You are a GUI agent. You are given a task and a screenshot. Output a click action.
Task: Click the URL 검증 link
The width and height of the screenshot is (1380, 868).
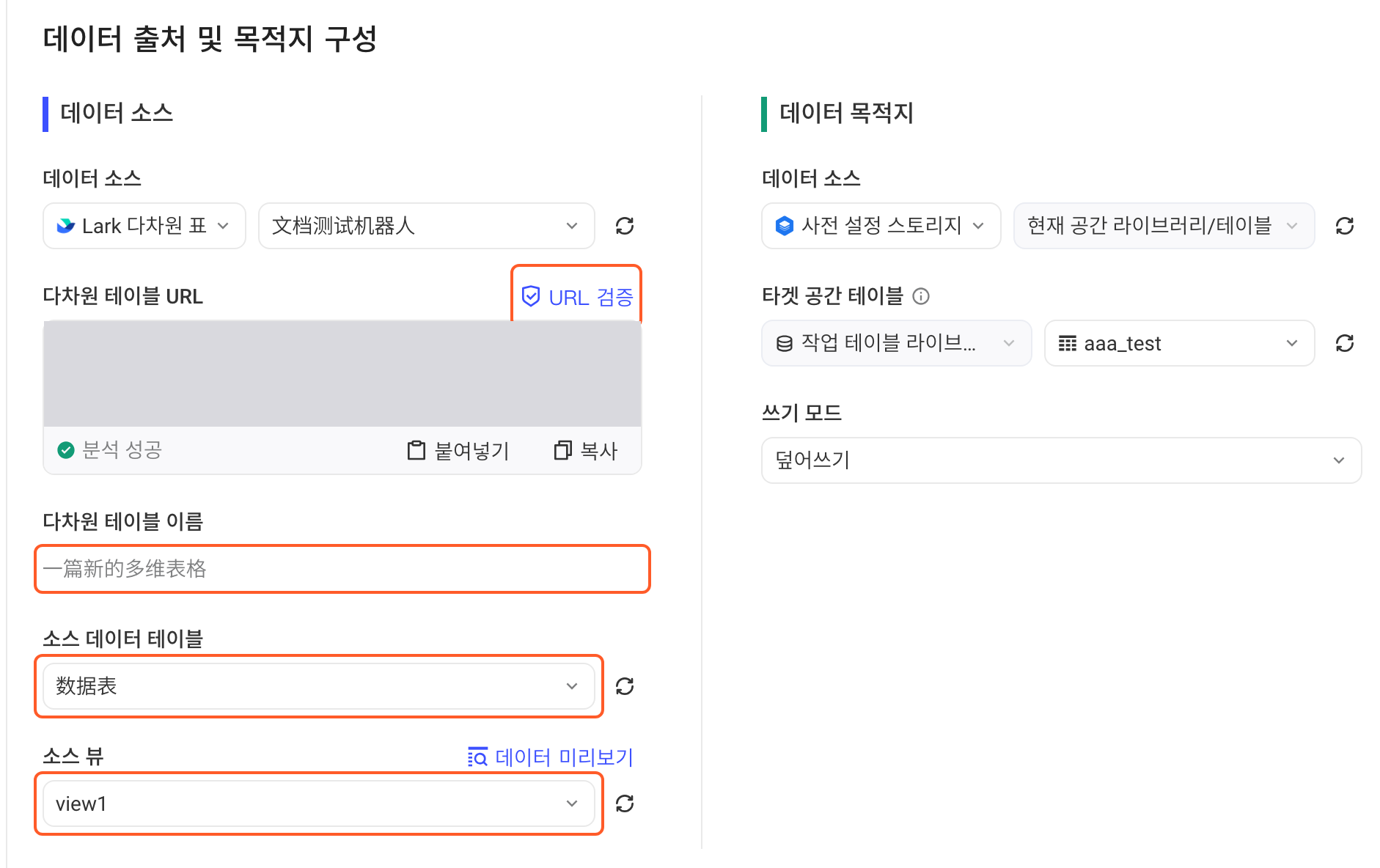576,297
